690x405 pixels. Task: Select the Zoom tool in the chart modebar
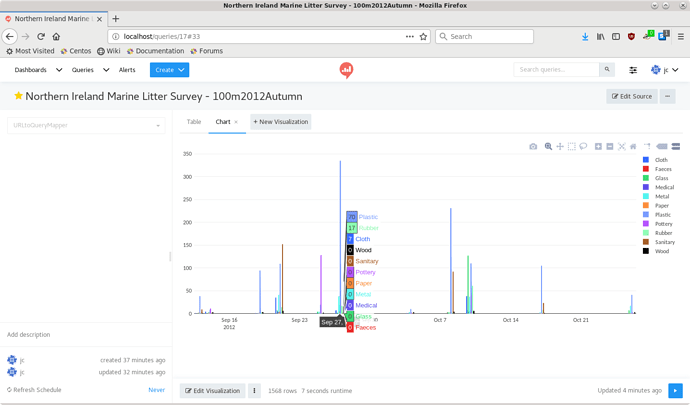pos(548,147)
